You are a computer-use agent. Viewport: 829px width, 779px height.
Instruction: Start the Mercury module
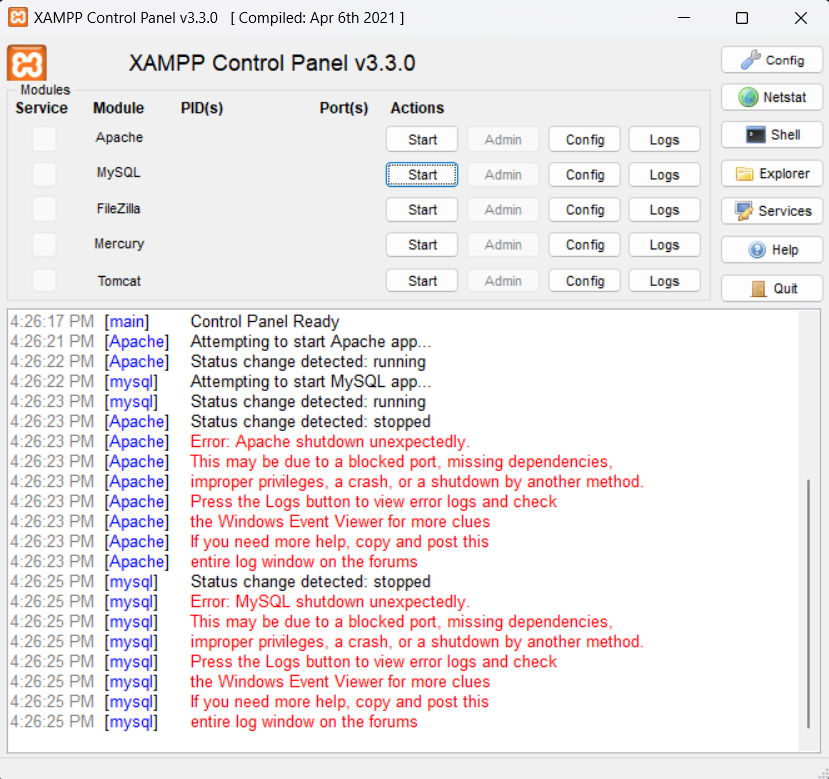point(422,245)
